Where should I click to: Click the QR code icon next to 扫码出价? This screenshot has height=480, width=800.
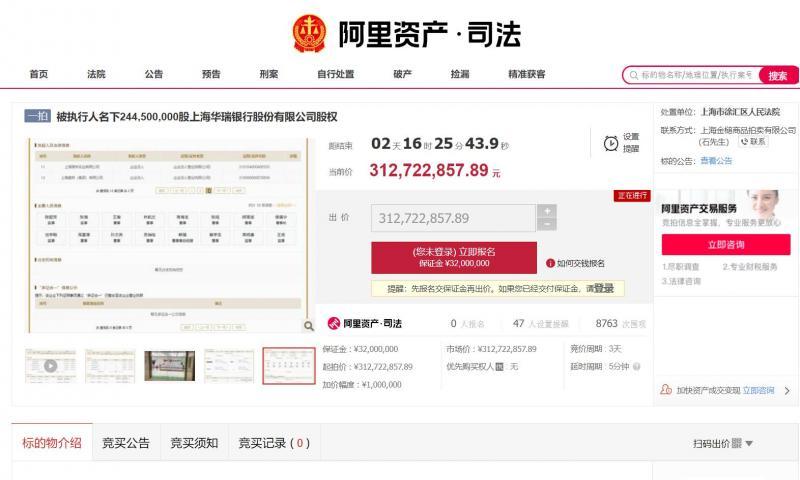point(736,443)
